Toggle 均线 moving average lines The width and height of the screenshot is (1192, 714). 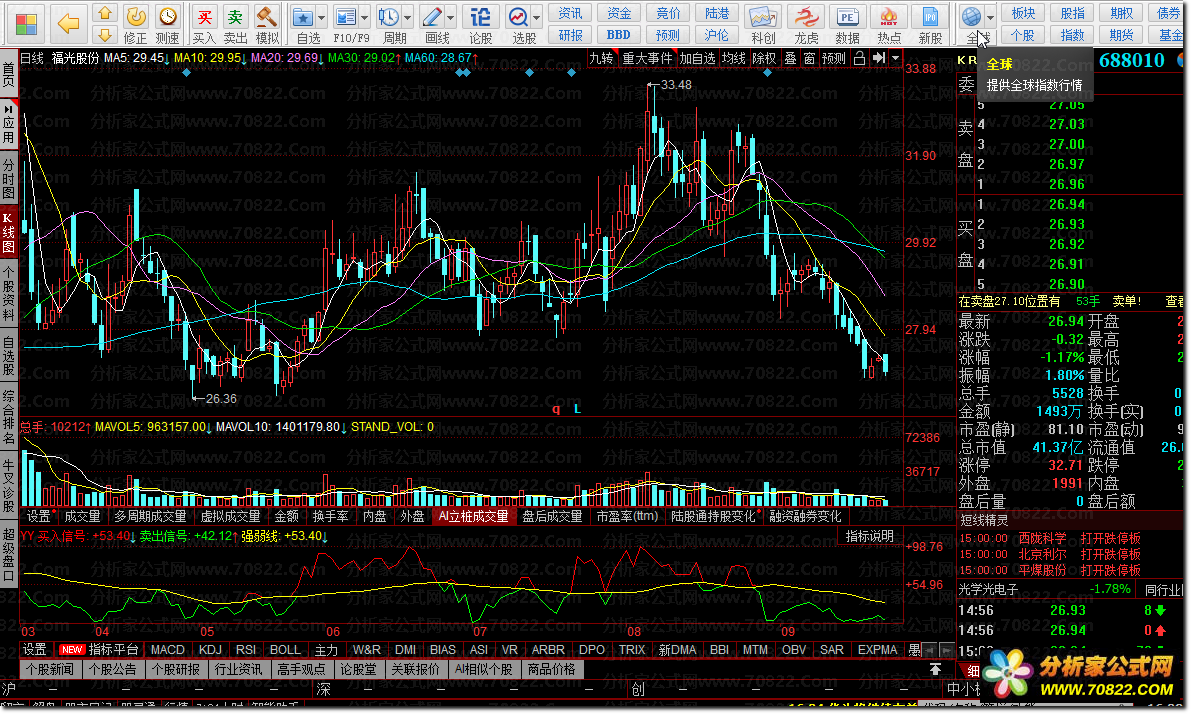pos(734,59)
